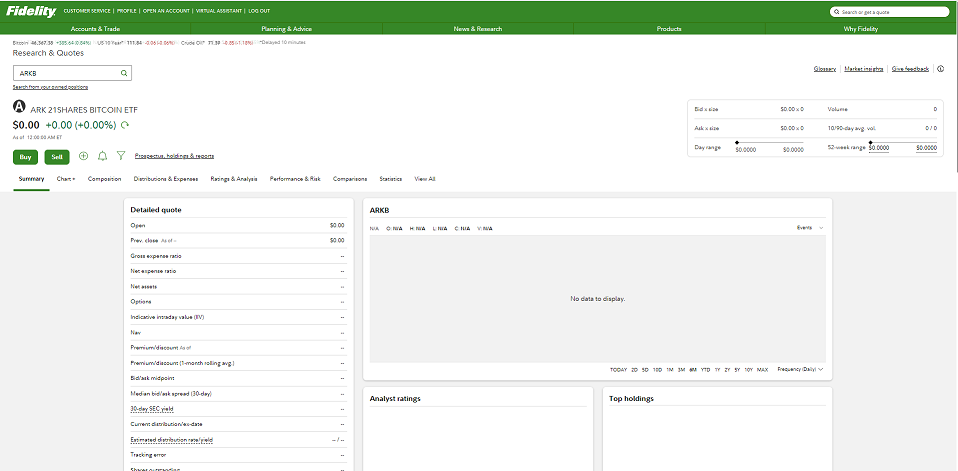Click the green Buy button
Screen dimensions: 958x471
26,157
